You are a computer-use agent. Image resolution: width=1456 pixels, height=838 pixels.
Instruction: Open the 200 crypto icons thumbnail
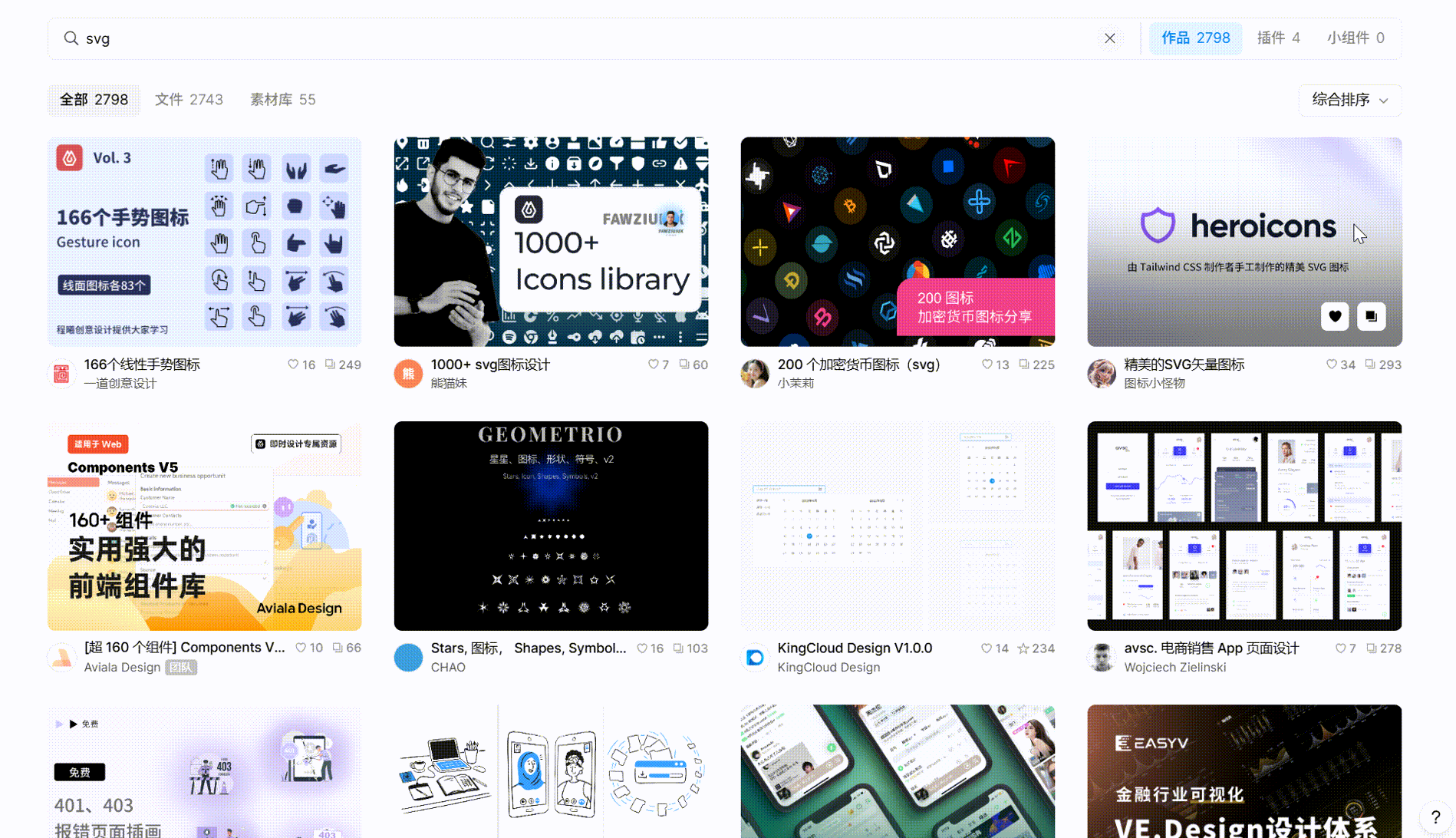pos(898,242)
